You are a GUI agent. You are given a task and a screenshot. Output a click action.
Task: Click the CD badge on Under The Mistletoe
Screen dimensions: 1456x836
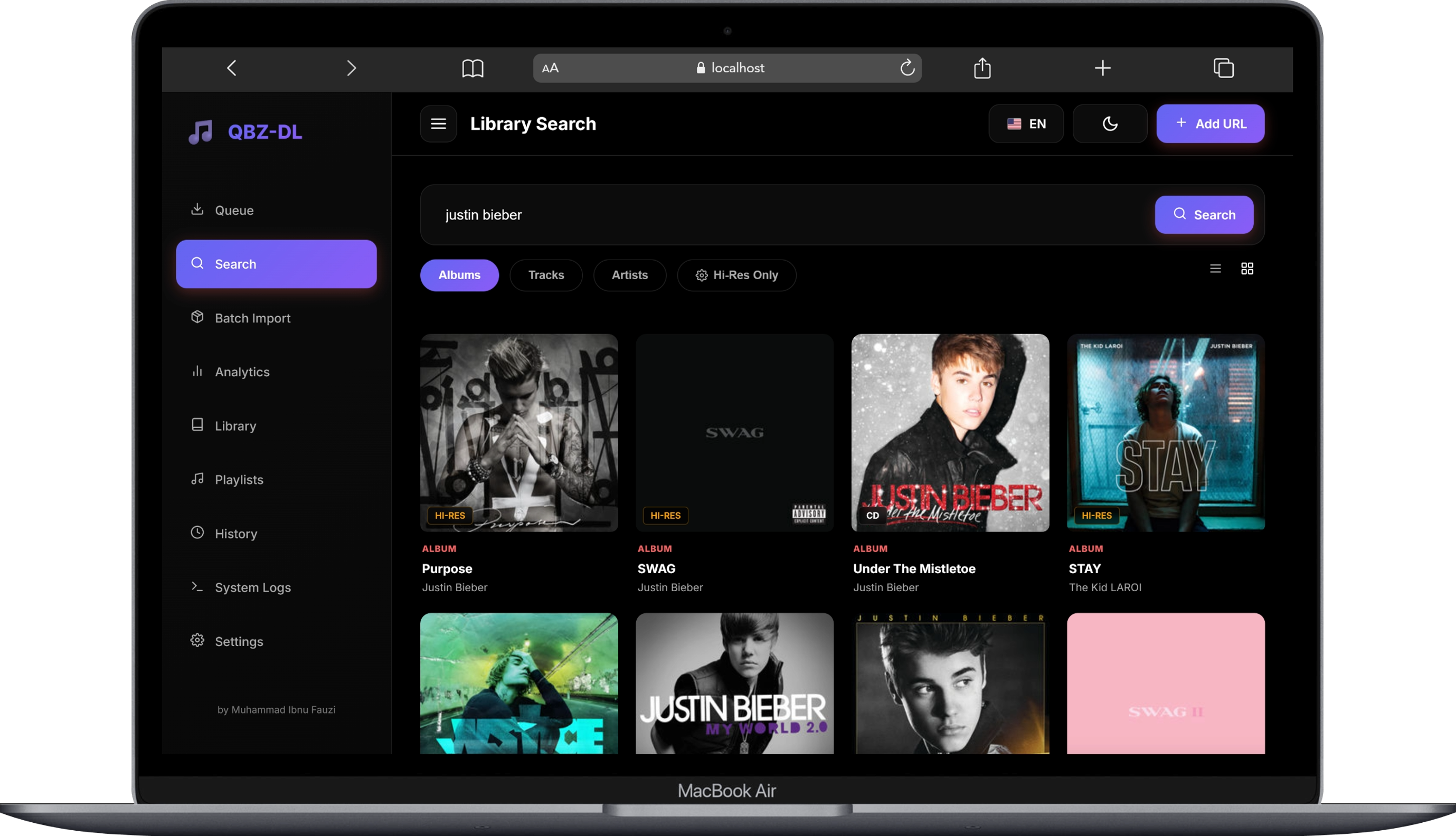point(872,516)
